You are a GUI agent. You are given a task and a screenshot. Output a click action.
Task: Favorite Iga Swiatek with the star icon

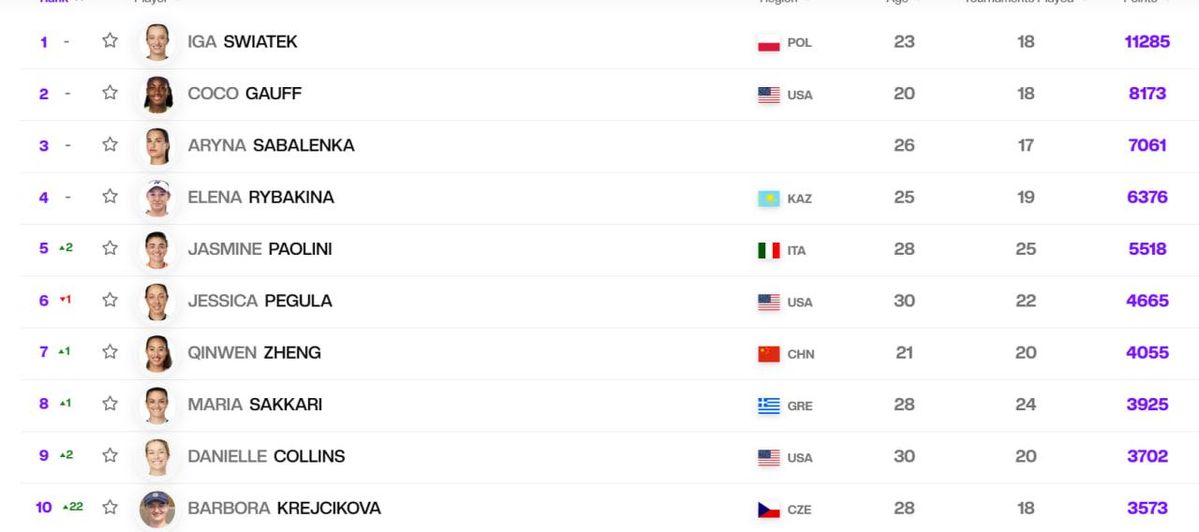tap(110, 41)
